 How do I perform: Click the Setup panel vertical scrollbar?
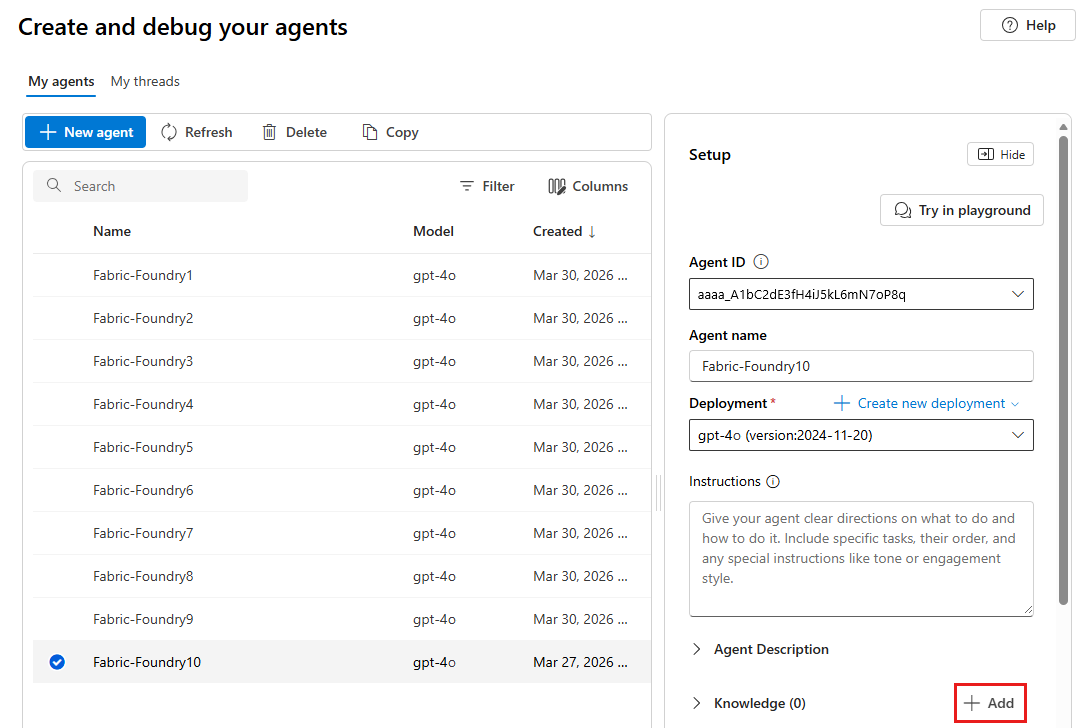[x=1063, y=370]
